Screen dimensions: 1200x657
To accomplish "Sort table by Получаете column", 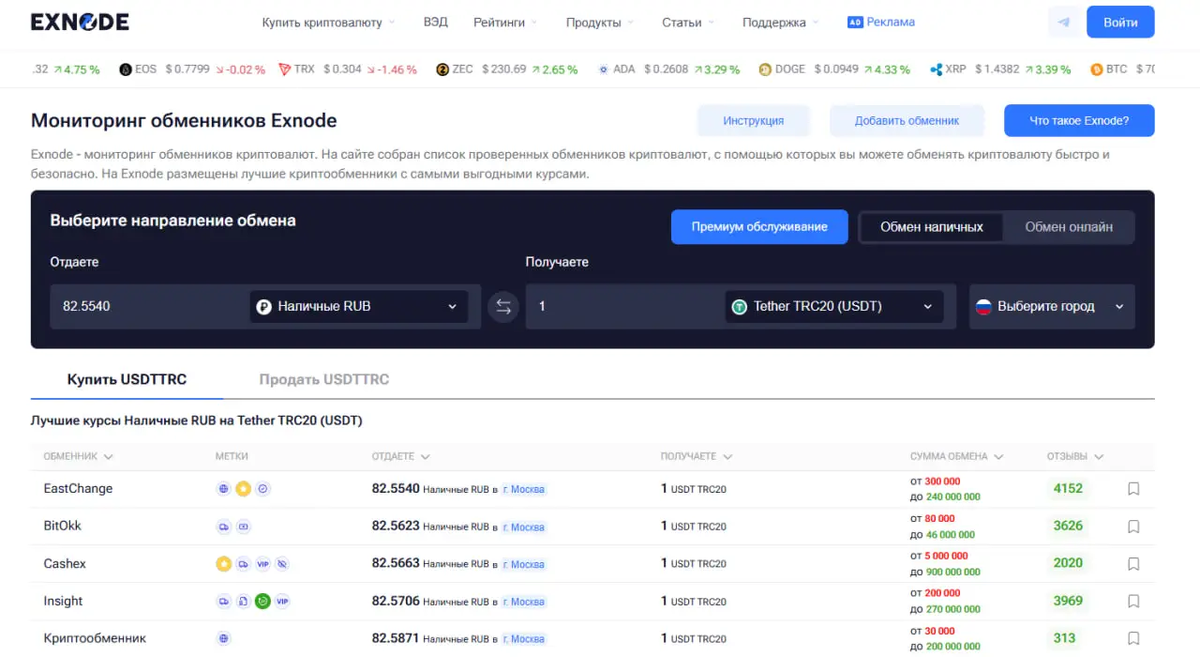I will 696,456.
